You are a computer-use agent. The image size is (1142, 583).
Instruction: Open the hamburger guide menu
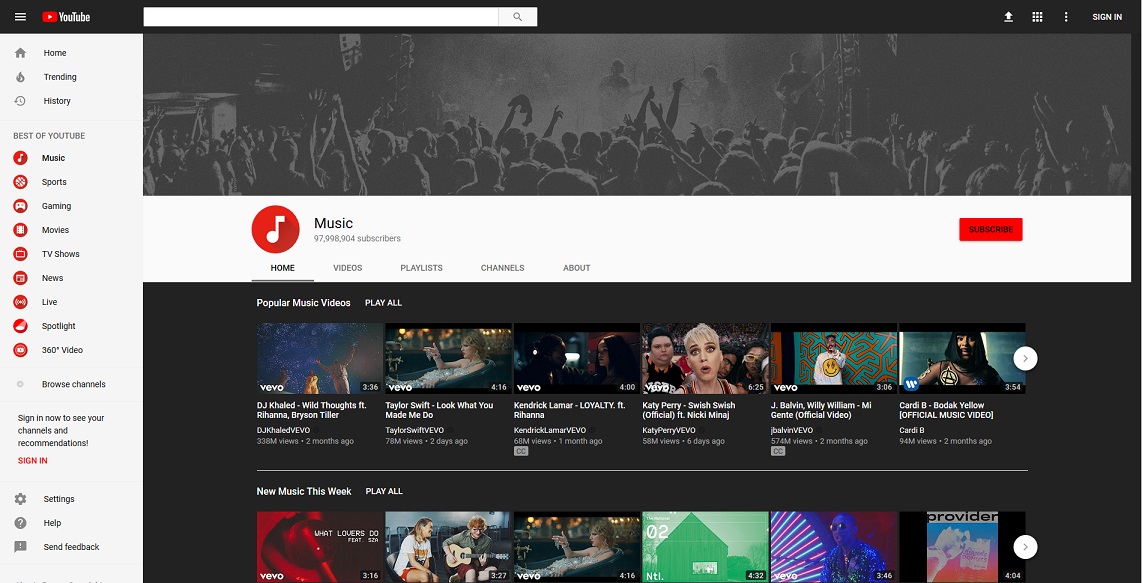click(20, 17)
